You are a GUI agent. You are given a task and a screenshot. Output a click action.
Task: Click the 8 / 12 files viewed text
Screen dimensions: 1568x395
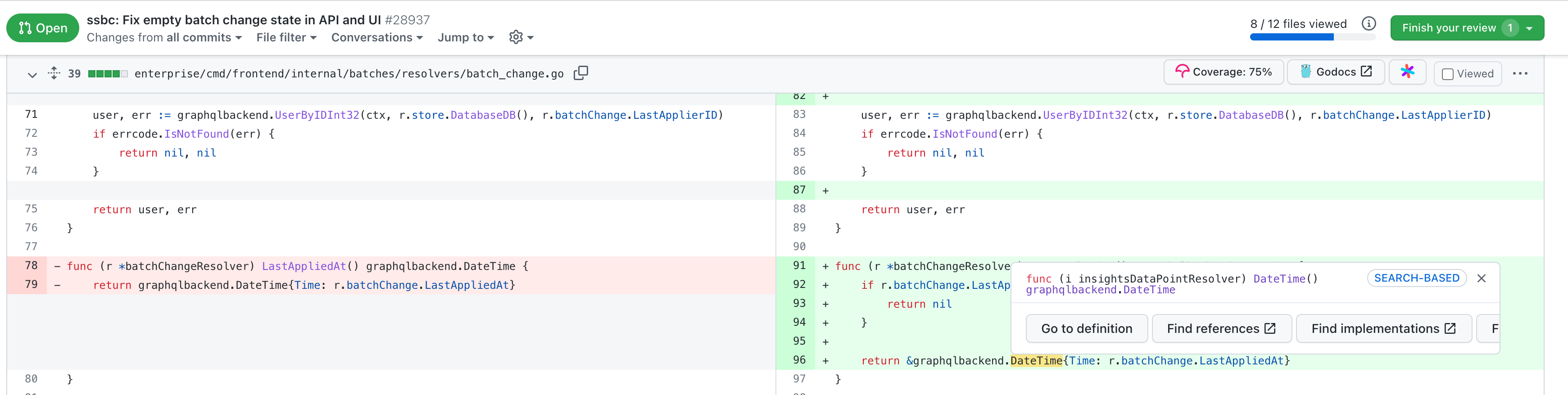[x=1298, y=24]
